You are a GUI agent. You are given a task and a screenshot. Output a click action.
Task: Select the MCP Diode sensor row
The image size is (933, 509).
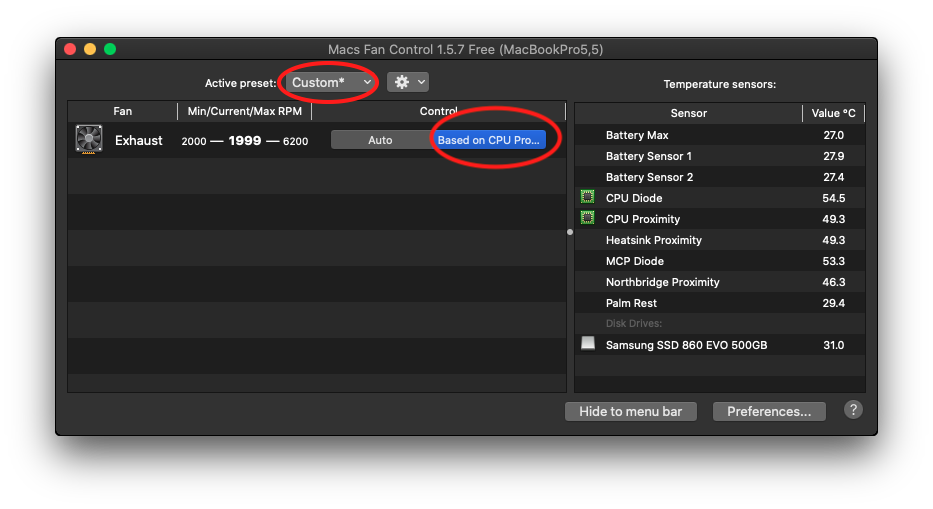pos(720,261)
